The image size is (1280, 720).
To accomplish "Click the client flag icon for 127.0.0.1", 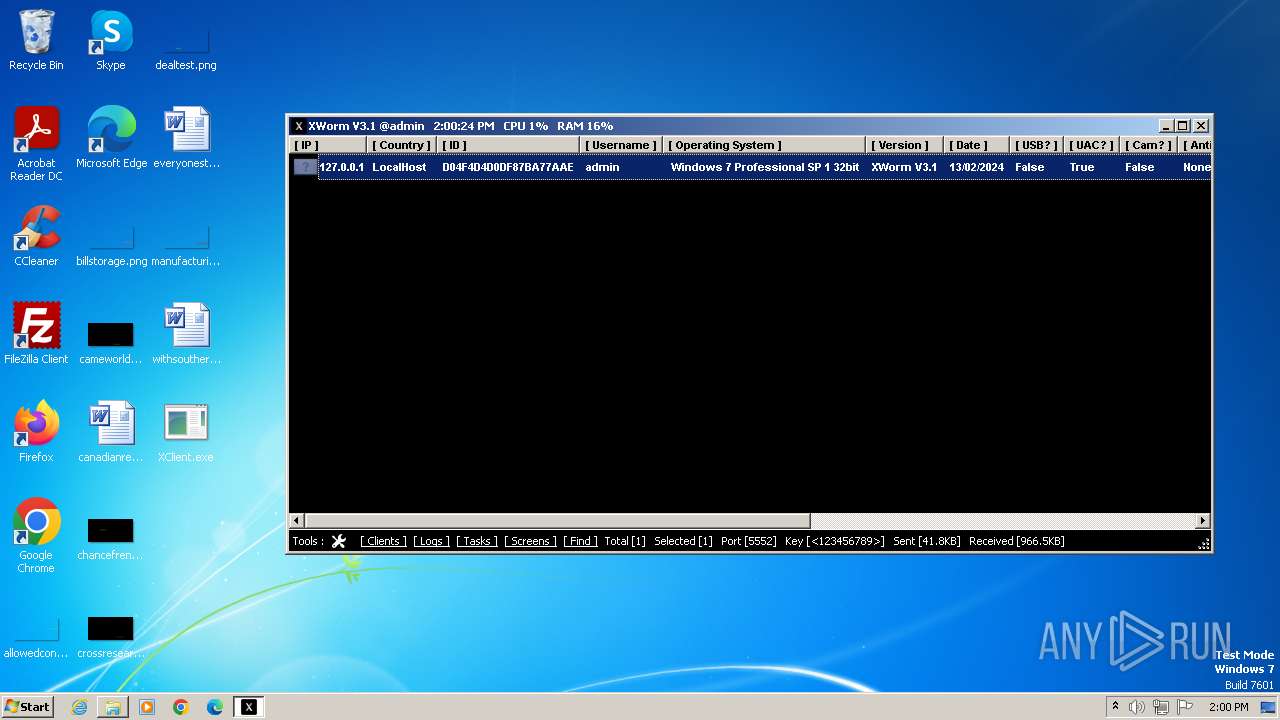I will 304,167.
